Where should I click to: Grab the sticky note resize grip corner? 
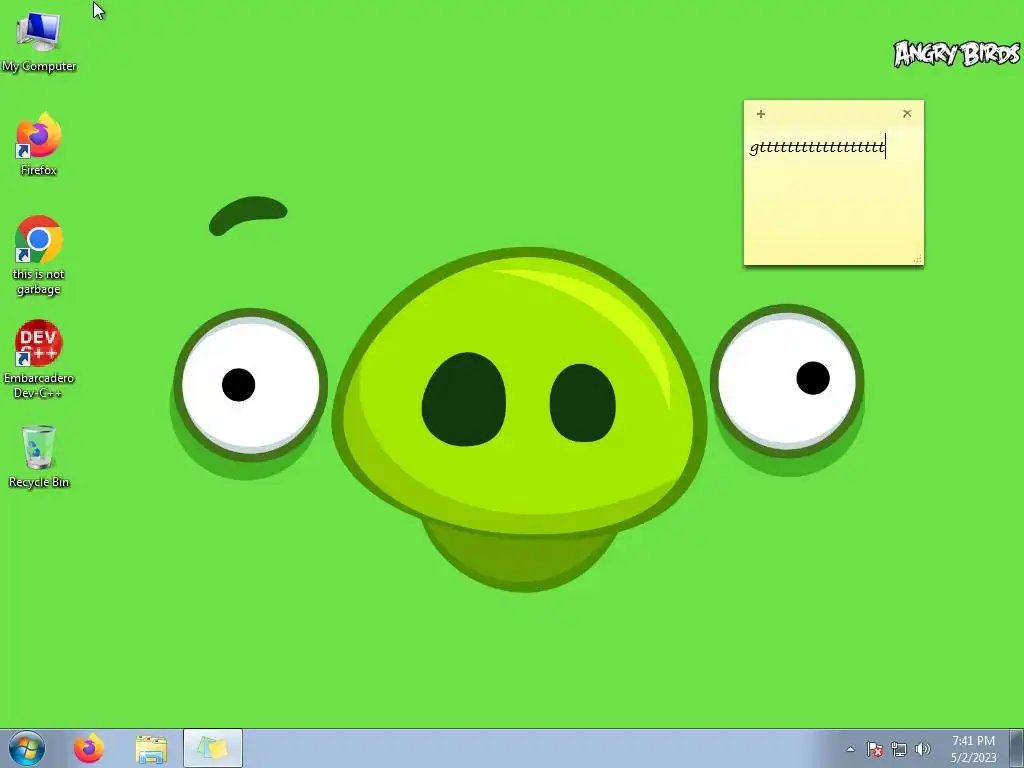tap(918, 259)
